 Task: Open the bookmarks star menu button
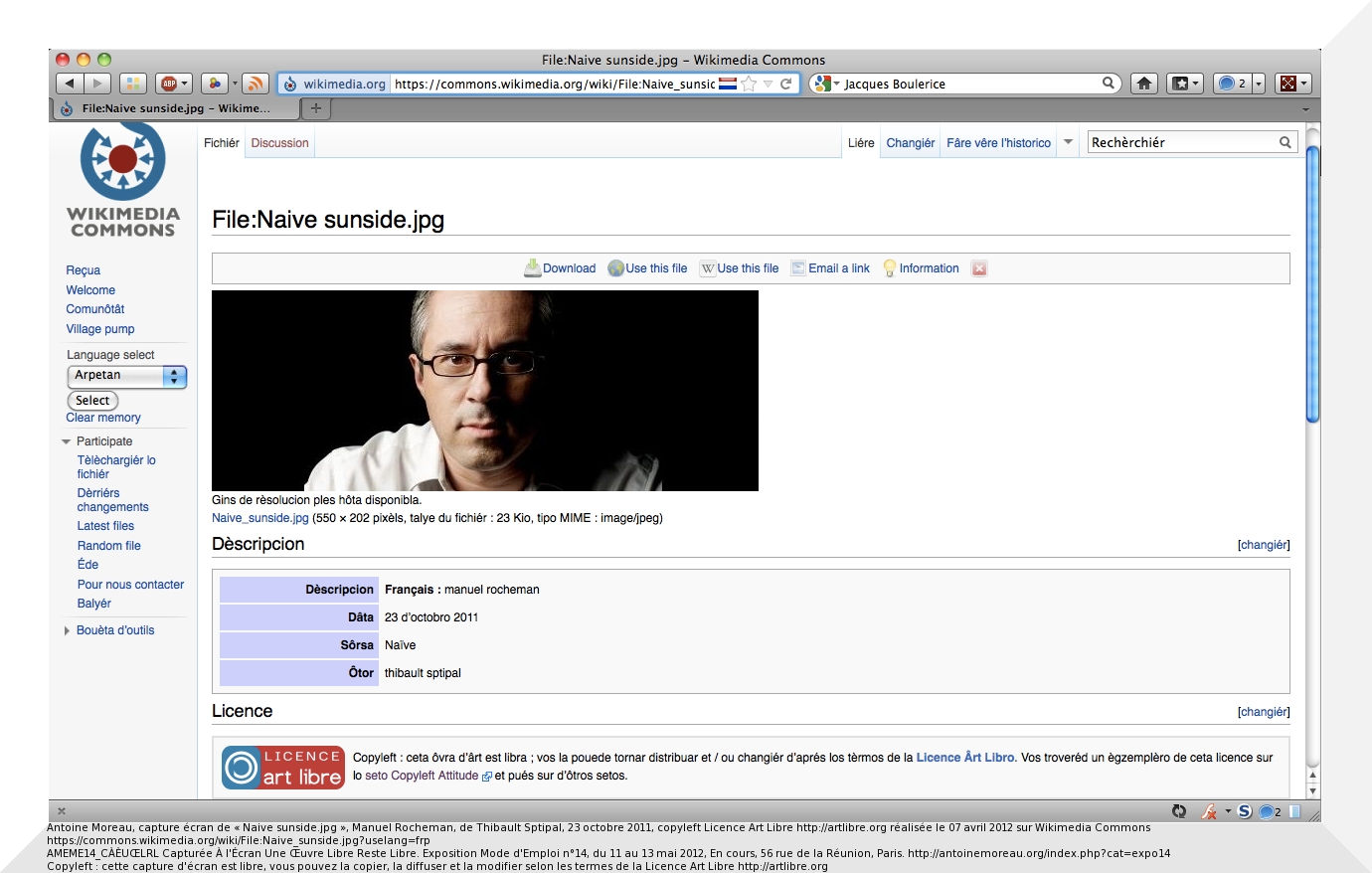pyautogui.click(x=1185, y=84)
